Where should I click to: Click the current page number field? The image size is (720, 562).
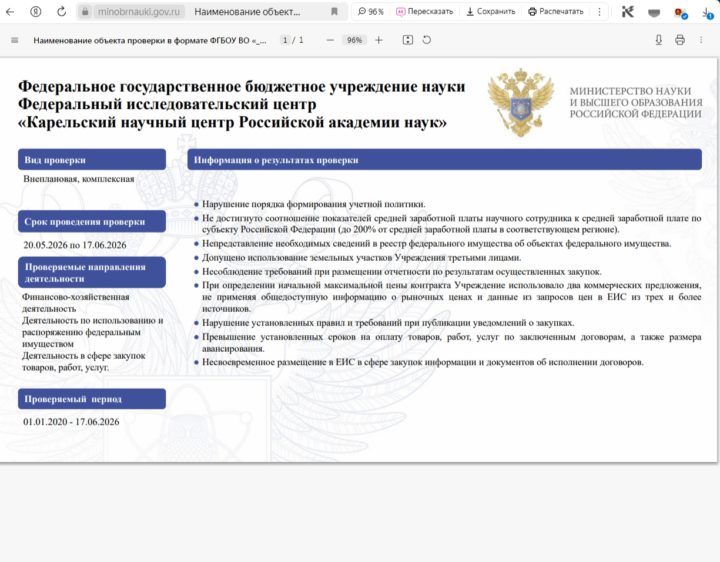point(285,40)
